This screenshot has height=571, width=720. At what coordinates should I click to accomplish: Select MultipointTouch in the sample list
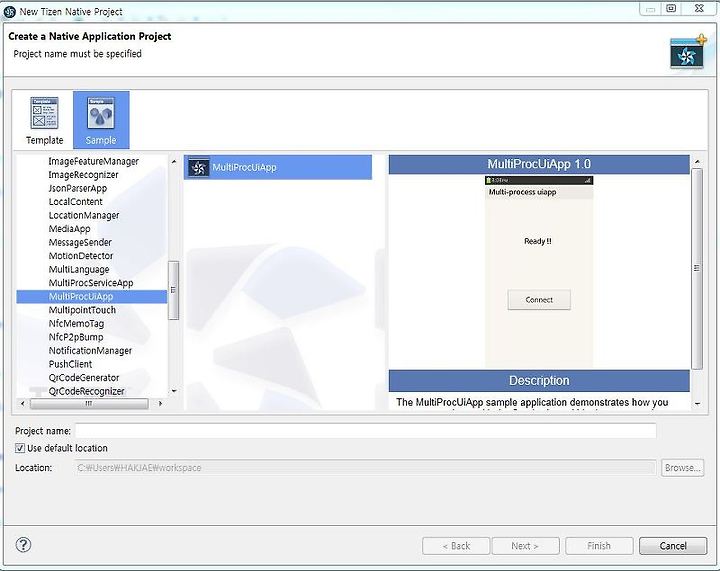[82, 310]
